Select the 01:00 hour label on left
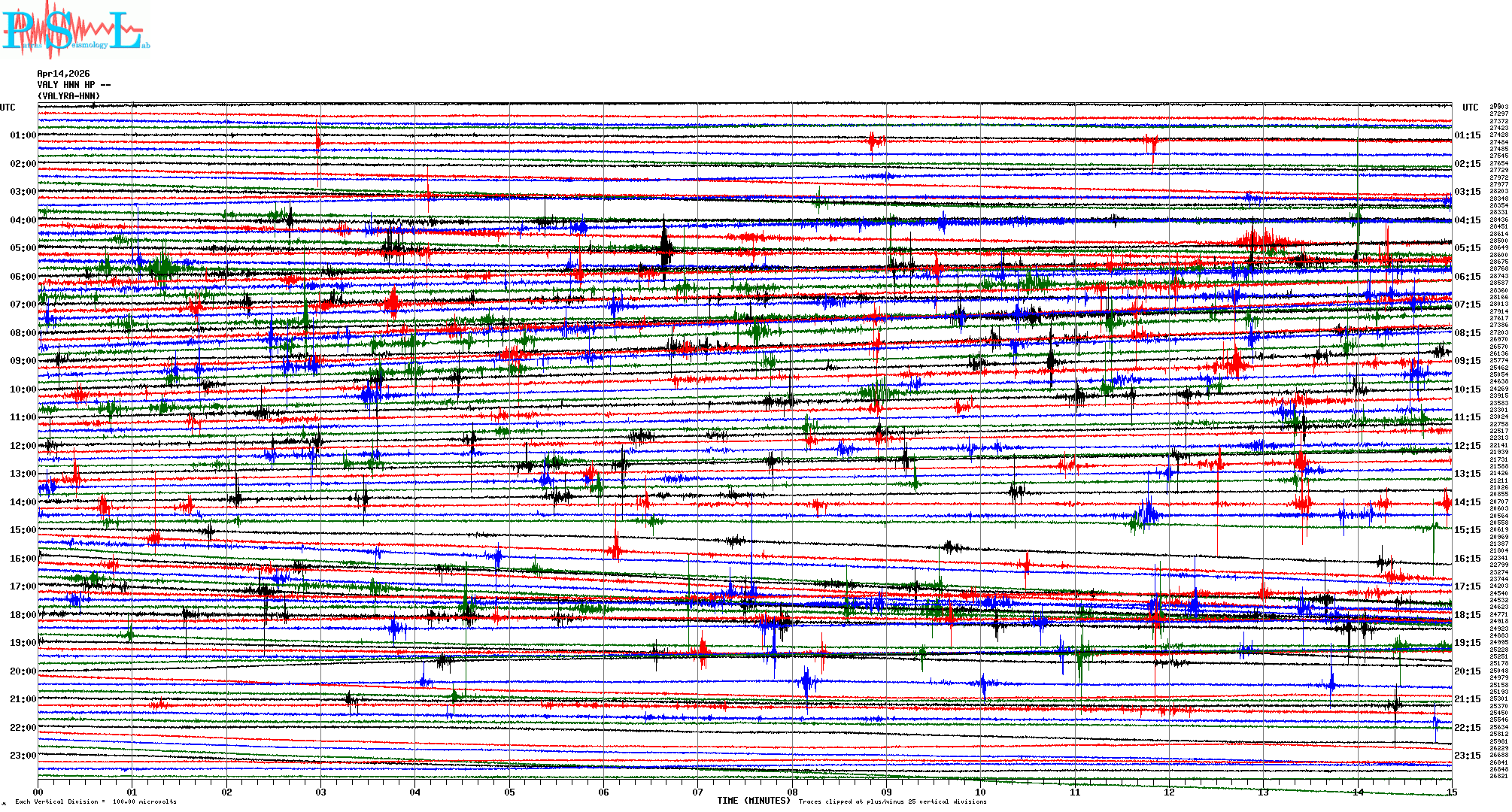Image resolution: width=1512 pixels, height=812 pixels. [23, 135]
